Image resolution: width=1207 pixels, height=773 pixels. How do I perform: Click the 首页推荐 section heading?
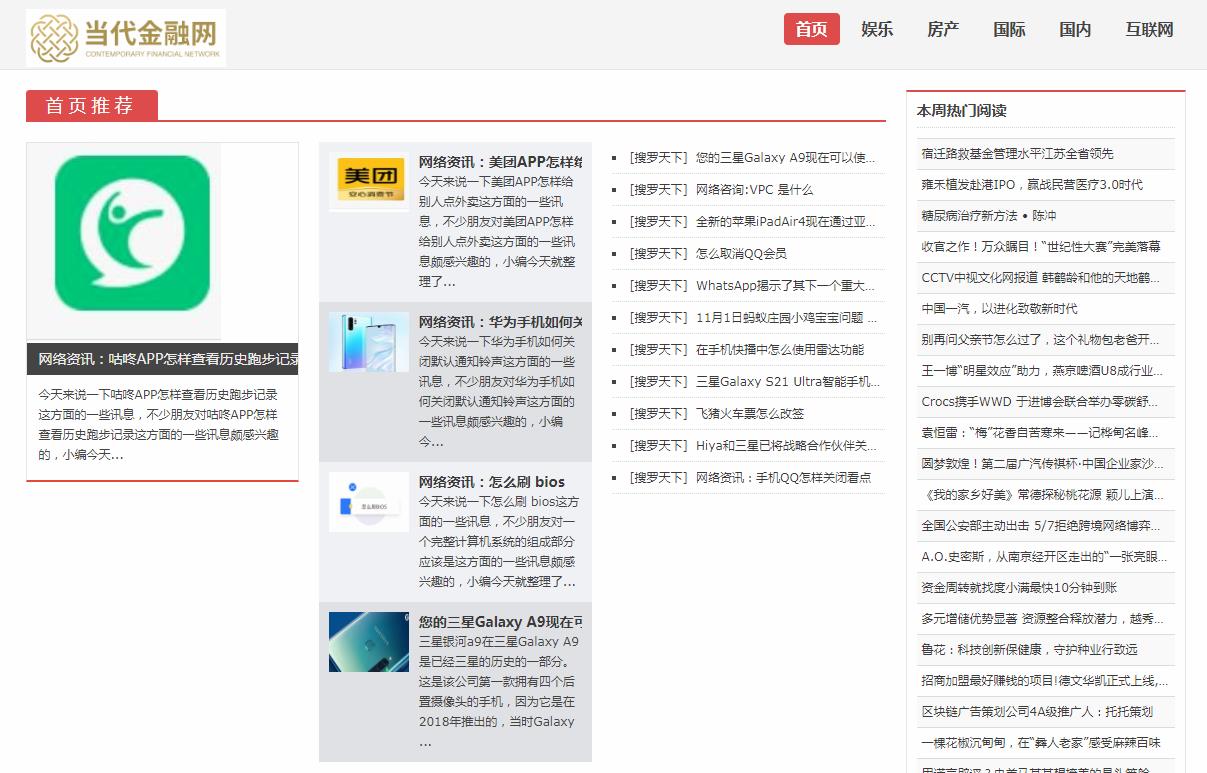[91, 105]
